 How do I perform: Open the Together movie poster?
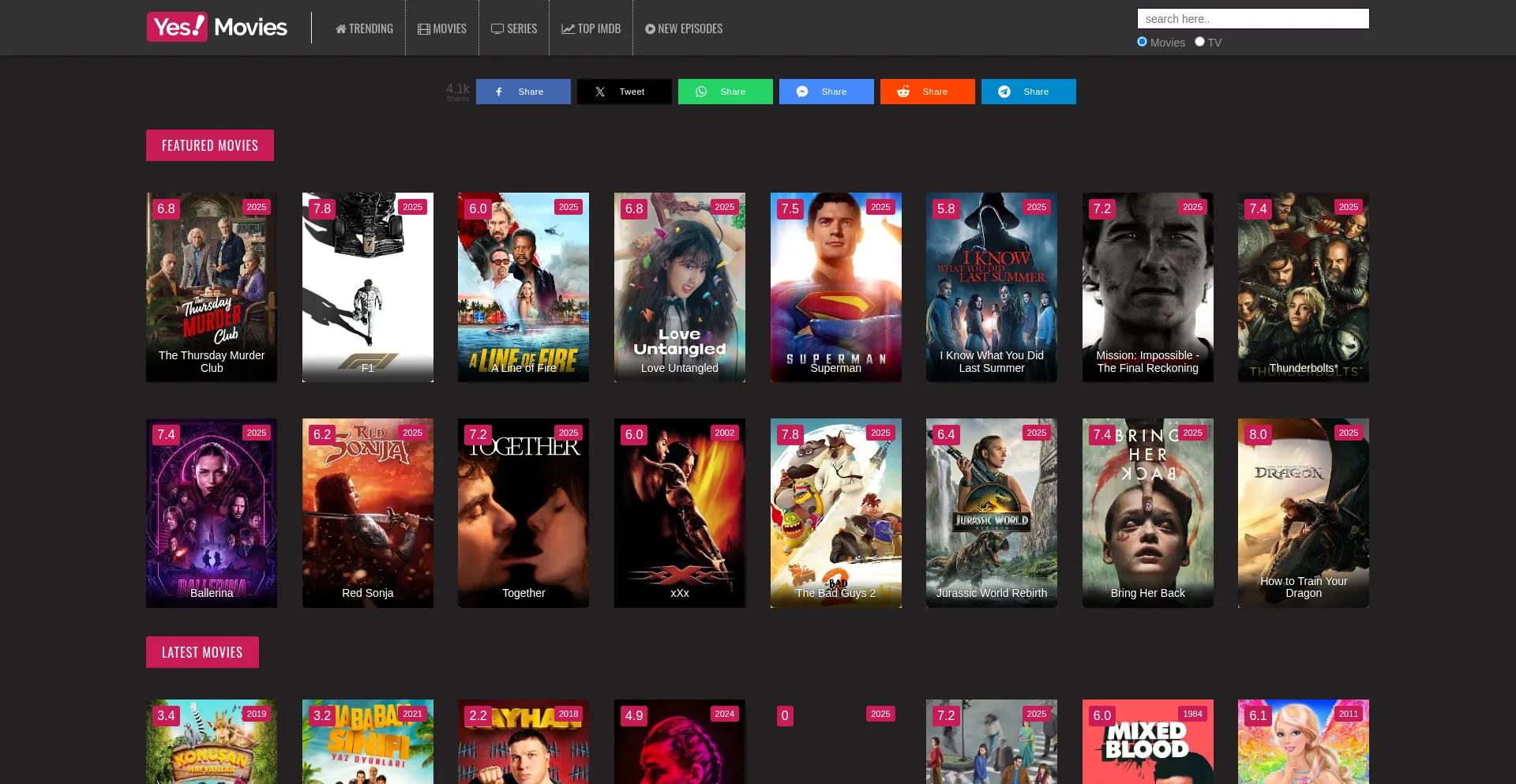pyautogui.click(x=523, y=513)
